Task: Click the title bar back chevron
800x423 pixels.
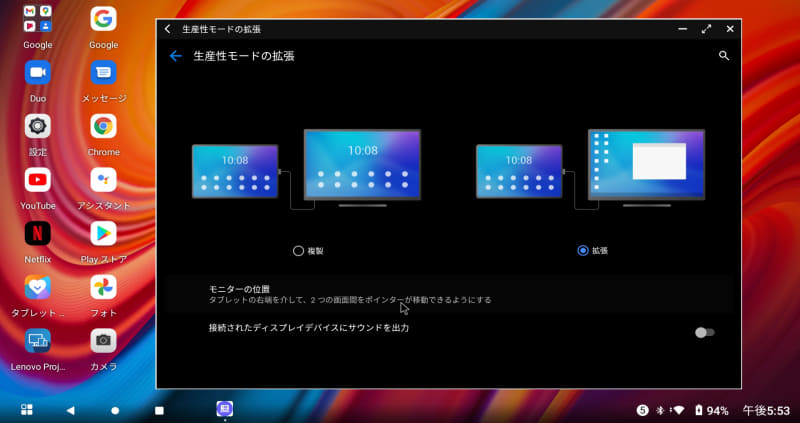Action: coord(168,29)
